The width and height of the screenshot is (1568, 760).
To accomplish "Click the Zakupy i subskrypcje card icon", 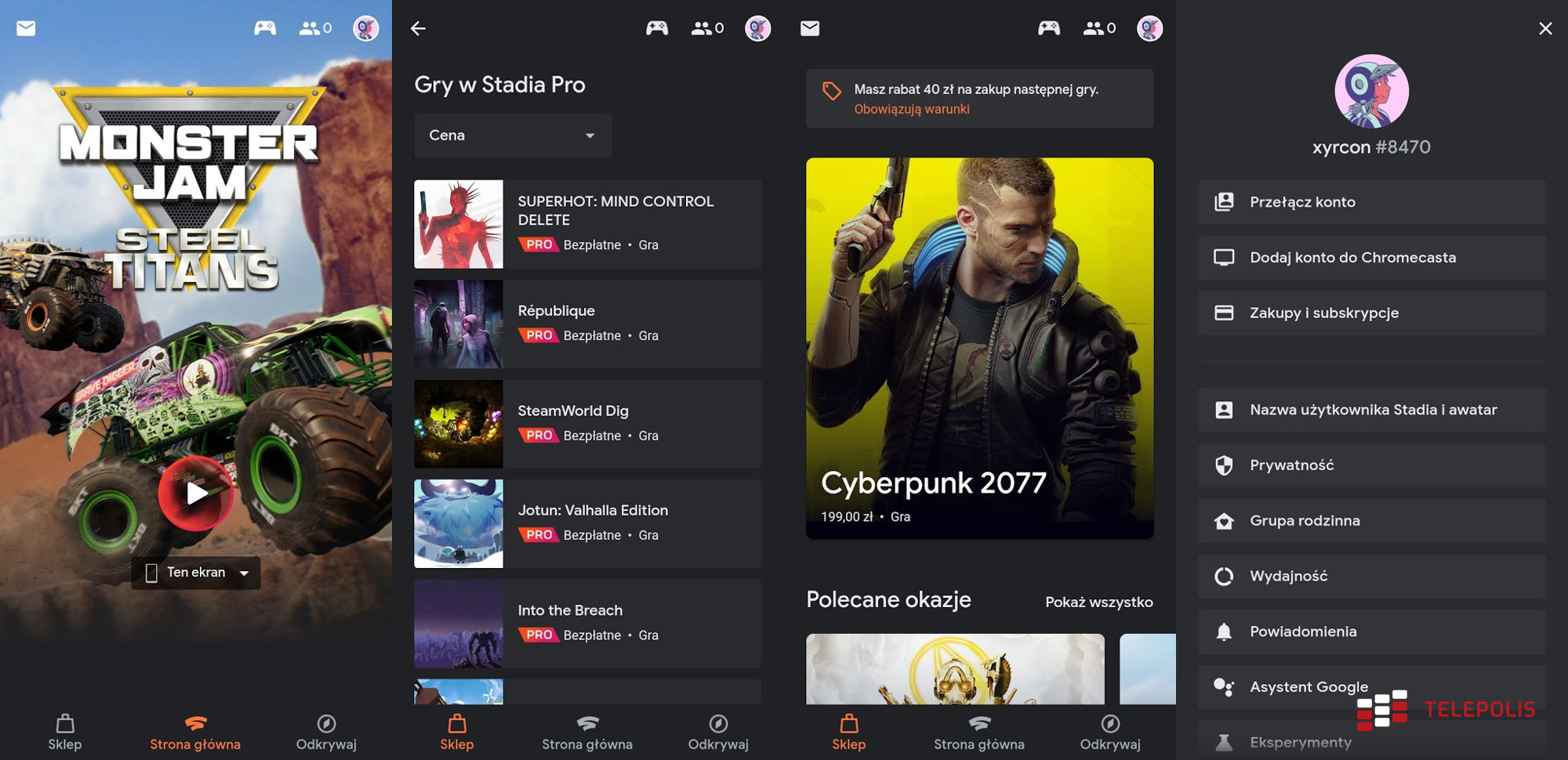I will coord(1224,313).
